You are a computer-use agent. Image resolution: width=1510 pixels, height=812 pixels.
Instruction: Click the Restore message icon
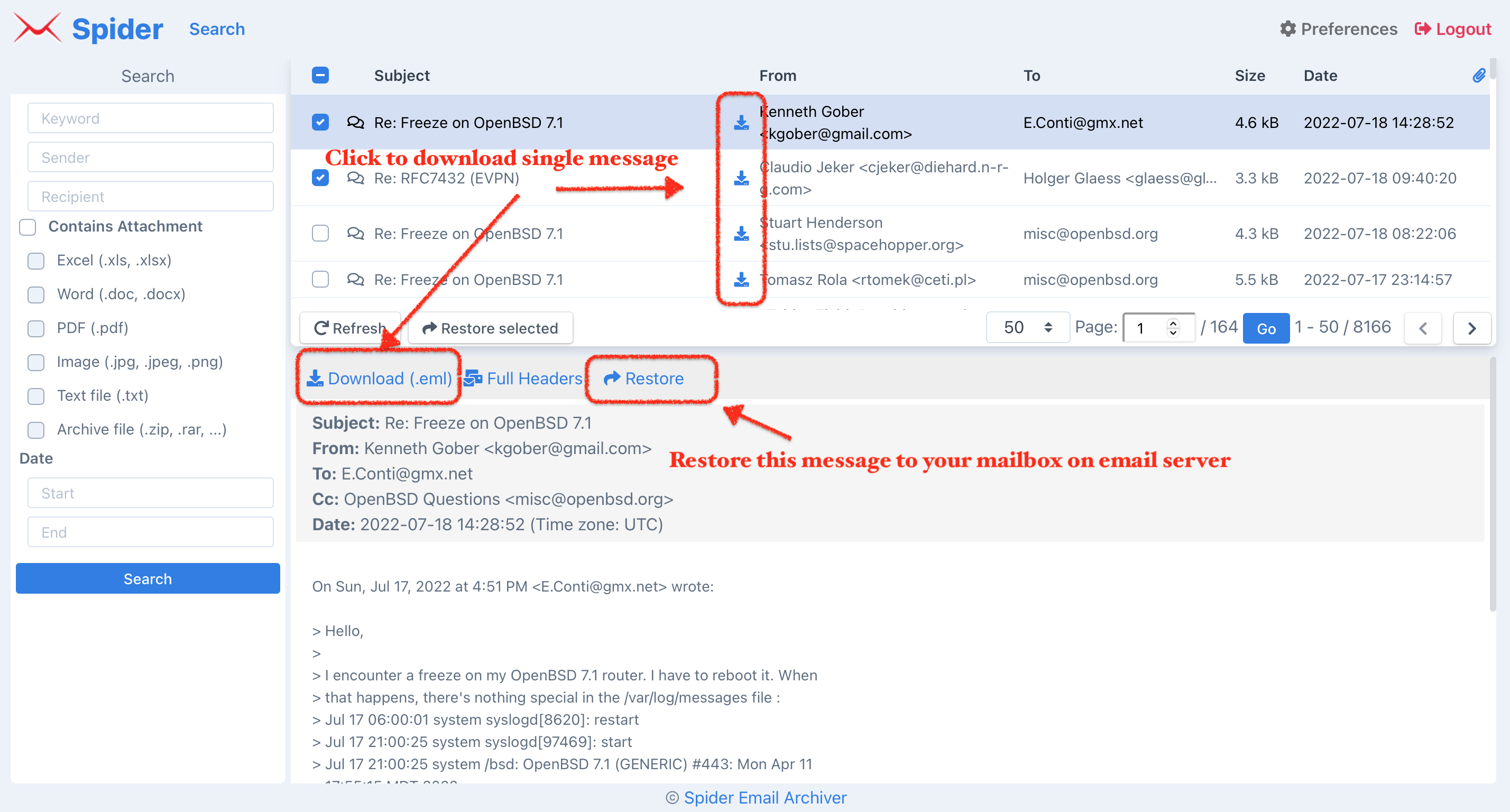[645, 378]
